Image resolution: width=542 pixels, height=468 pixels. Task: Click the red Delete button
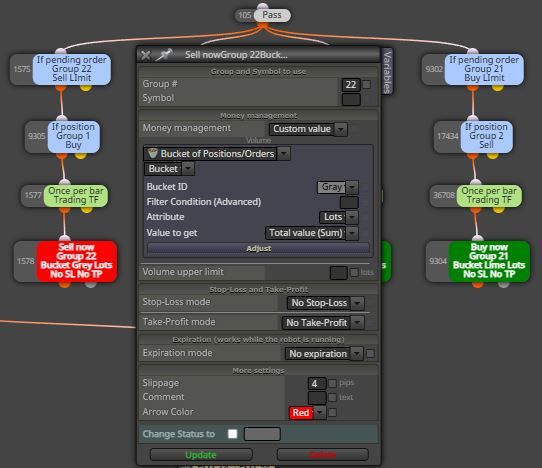tap(323, 455)
